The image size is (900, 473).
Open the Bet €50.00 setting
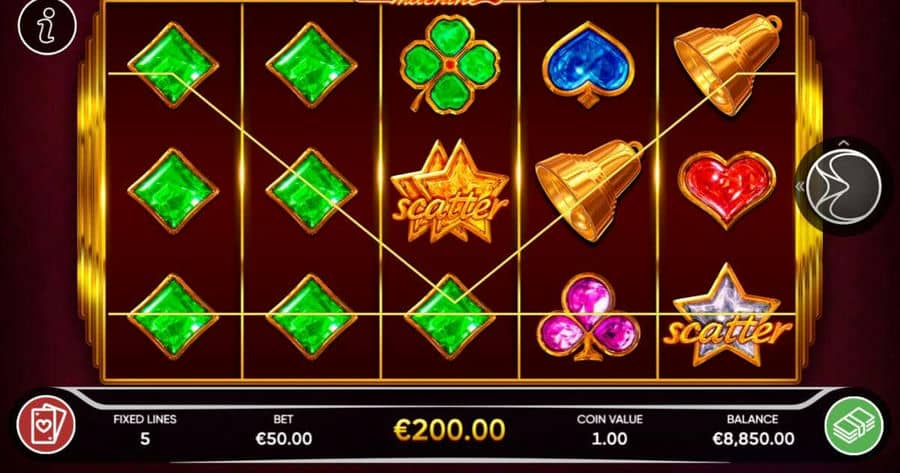[284, 430]
